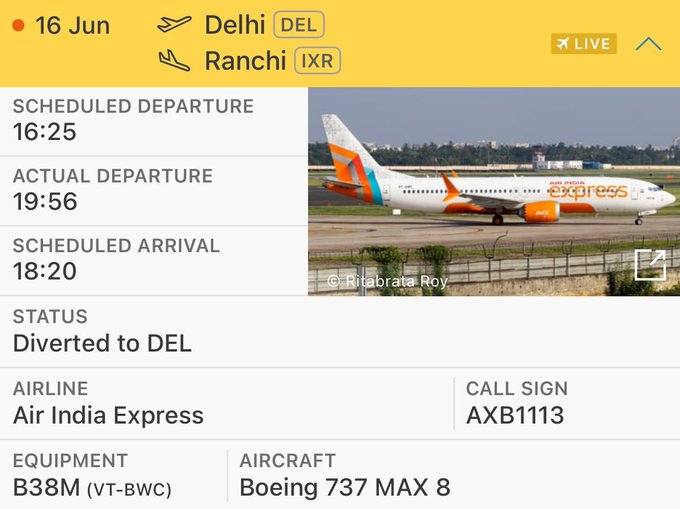Click the AXB1113 call sign
Image resolution: width=680 pixels, height=509 pixels.
coord(515,415)
